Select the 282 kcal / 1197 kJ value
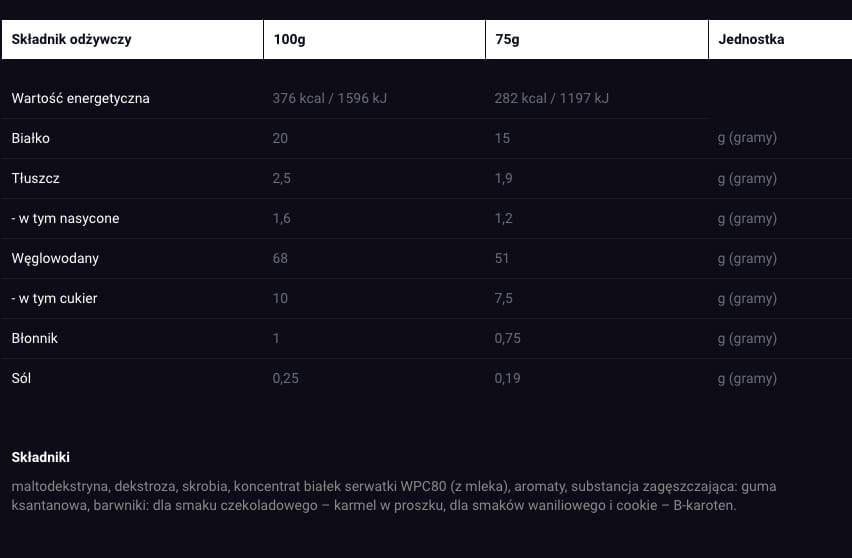Viewport: 852px width, 558px height. click(x=552, y=98)
